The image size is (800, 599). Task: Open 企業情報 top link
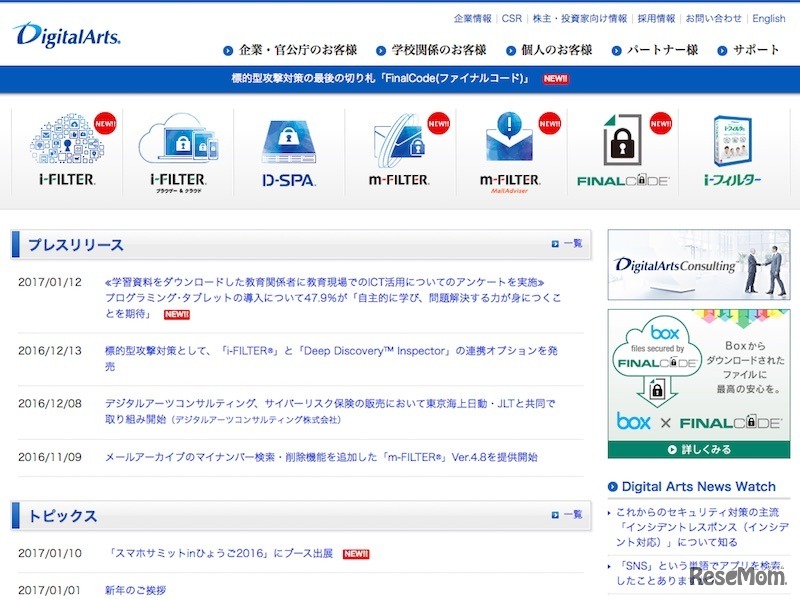pos(472,18)
